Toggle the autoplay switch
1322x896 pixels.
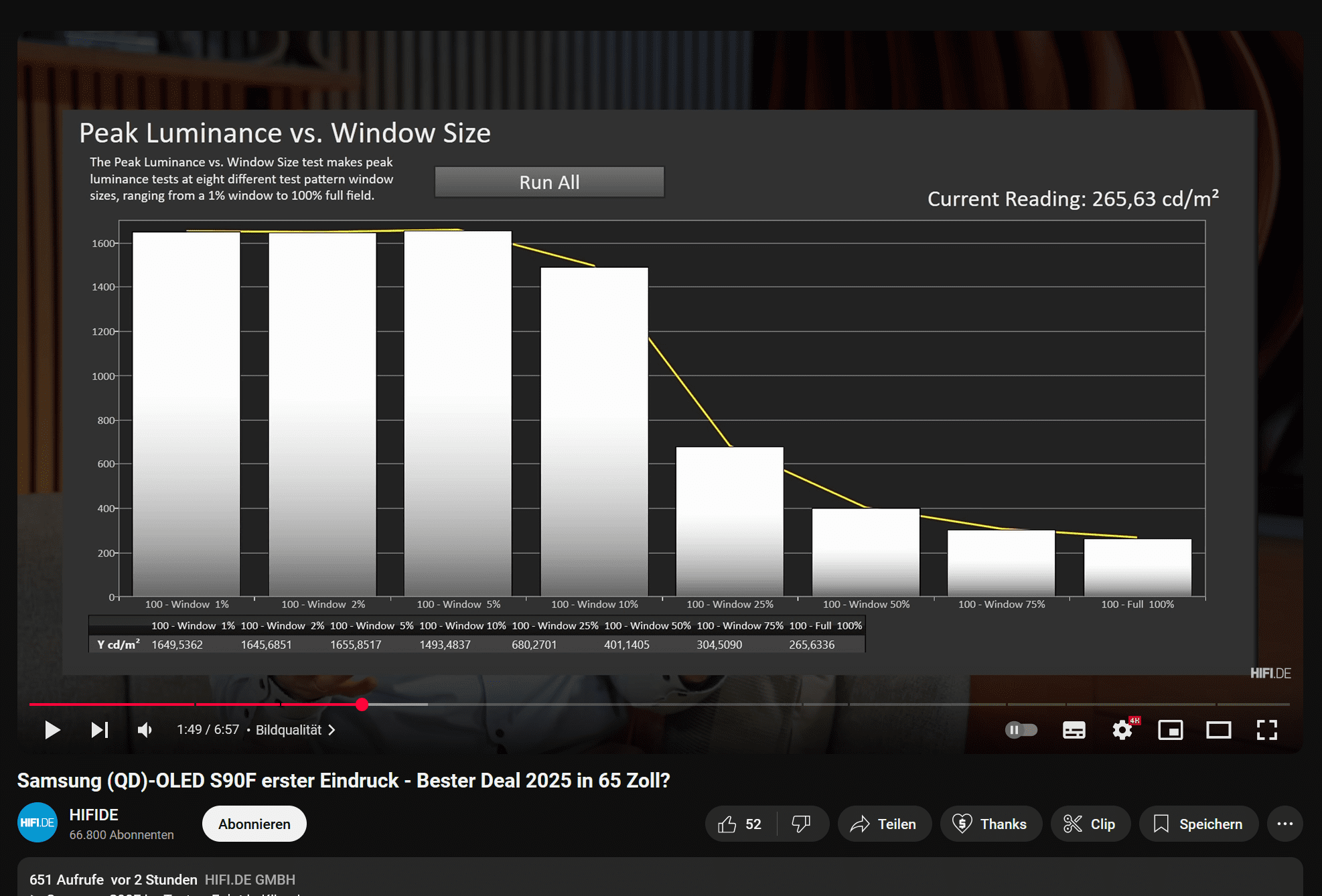pyautogui.click(x=1021, y=730)
